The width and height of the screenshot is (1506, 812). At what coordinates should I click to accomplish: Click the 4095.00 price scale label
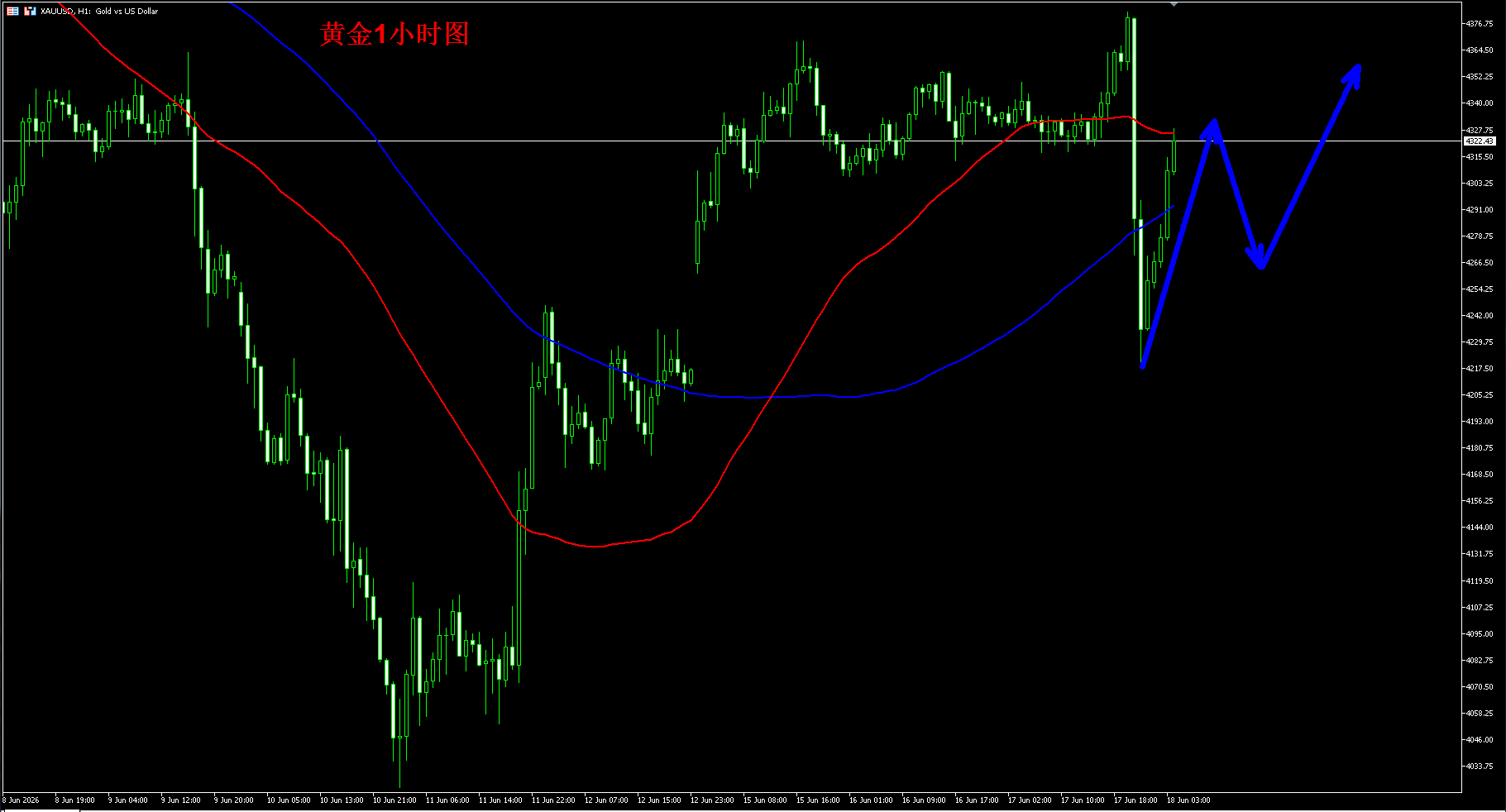[1480, 634]
